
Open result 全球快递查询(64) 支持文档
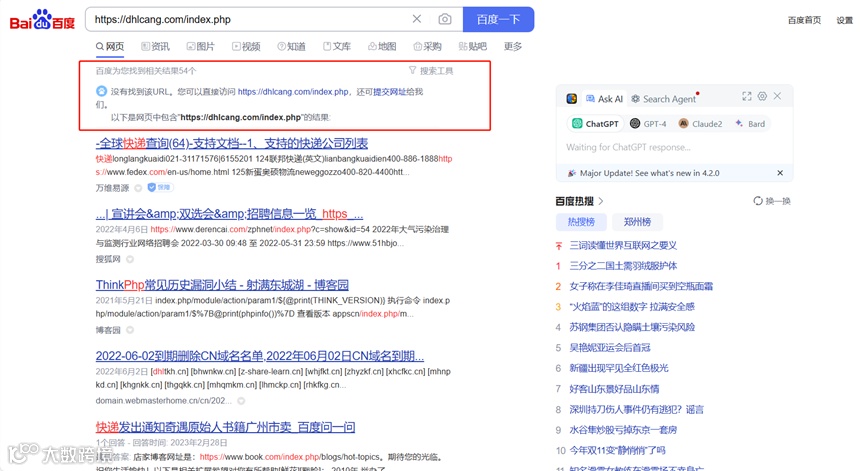[x=232, y=143]
